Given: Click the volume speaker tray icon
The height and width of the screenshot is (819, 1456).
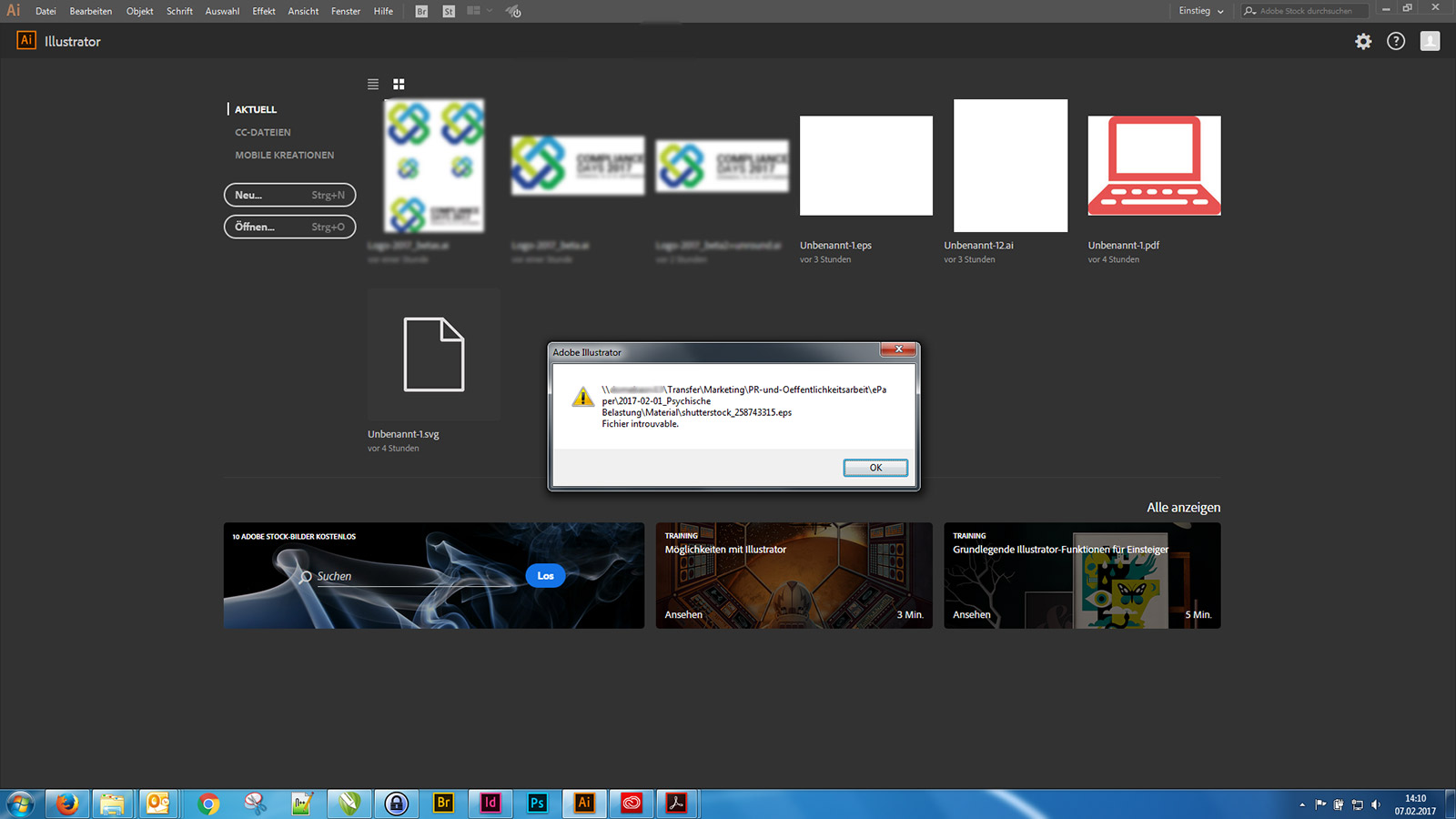Looking at the screenshot, I should click(x=1376, y=804).
